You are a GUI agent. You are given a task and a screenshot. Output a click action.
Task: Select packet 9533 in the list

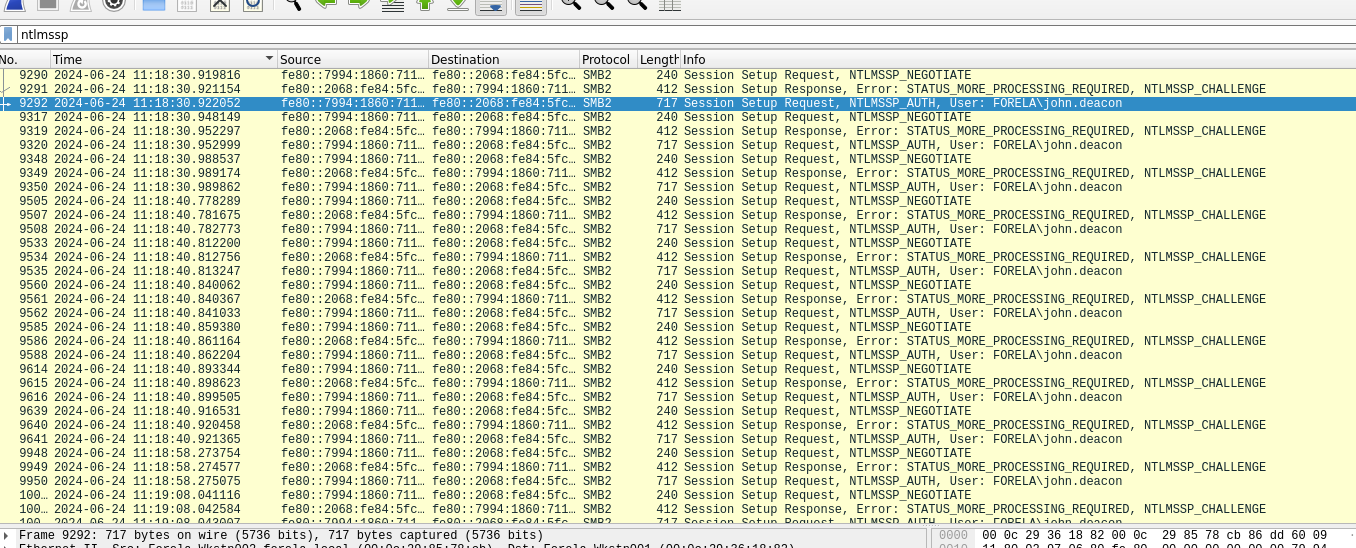tap(678, 243)
